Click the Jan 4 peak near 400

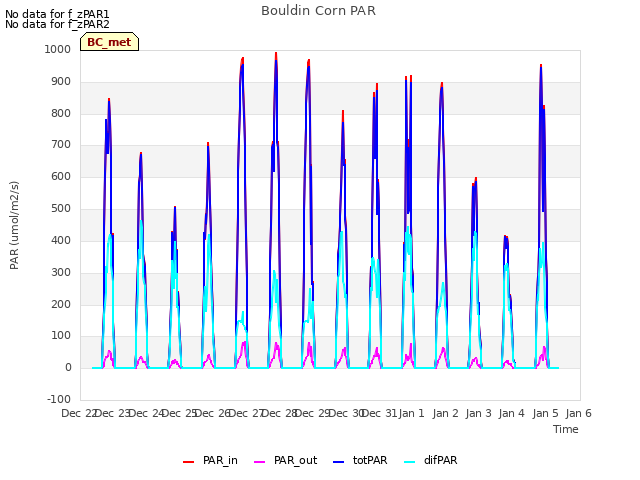pos(506,237)
